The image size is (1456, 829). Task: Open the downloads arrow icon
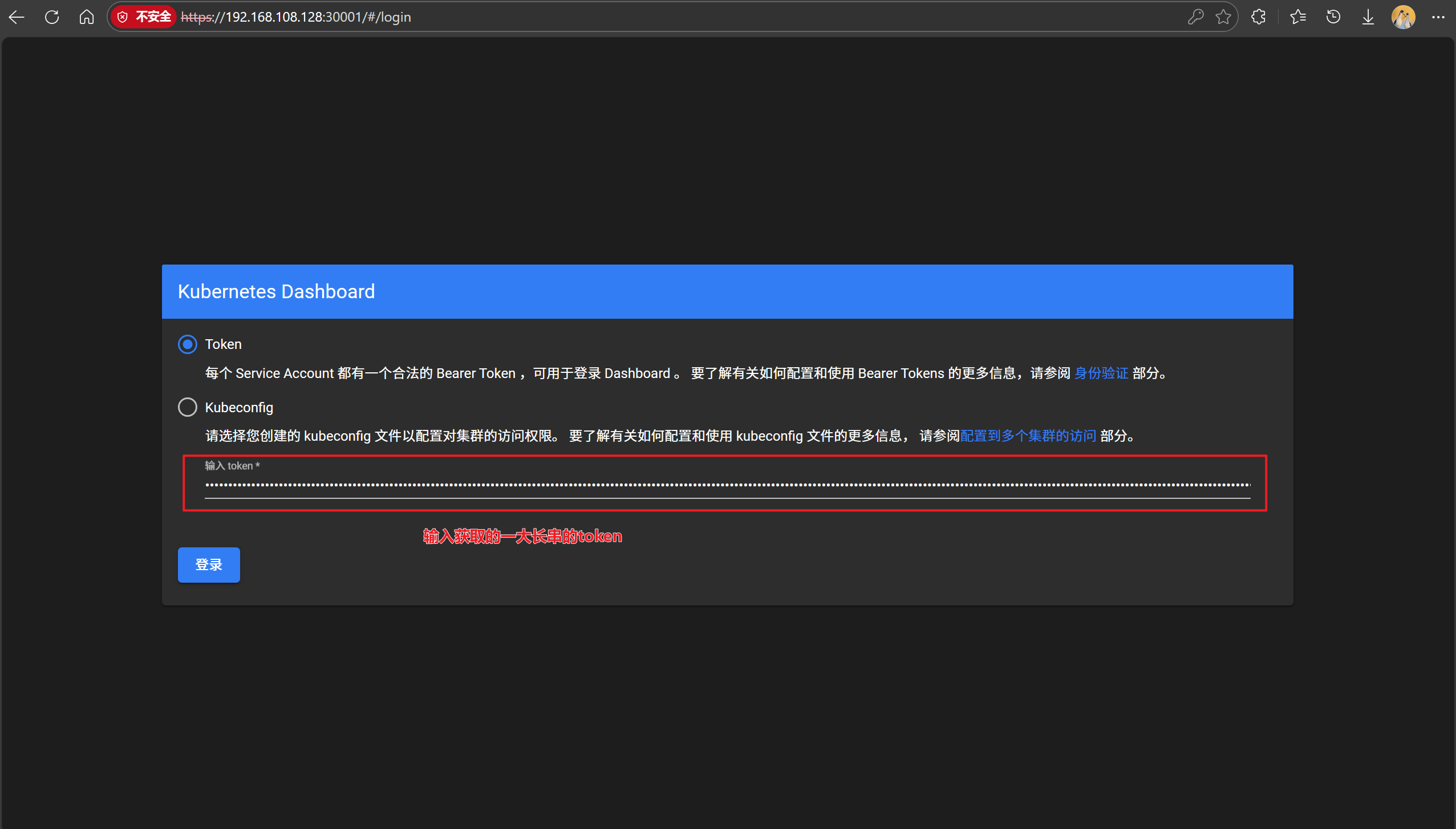click(x=1368, y=17)
